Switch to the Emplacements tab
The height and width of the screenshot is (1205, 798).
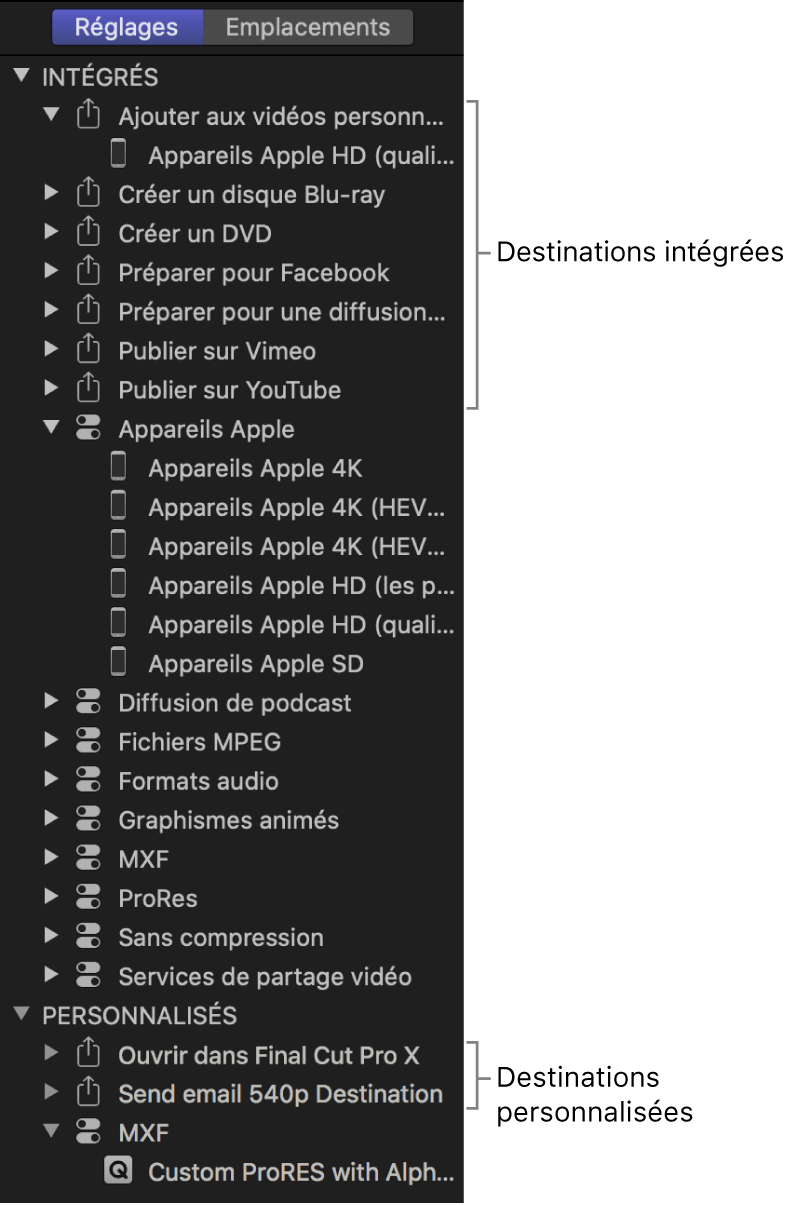click(x=307, y=27)
